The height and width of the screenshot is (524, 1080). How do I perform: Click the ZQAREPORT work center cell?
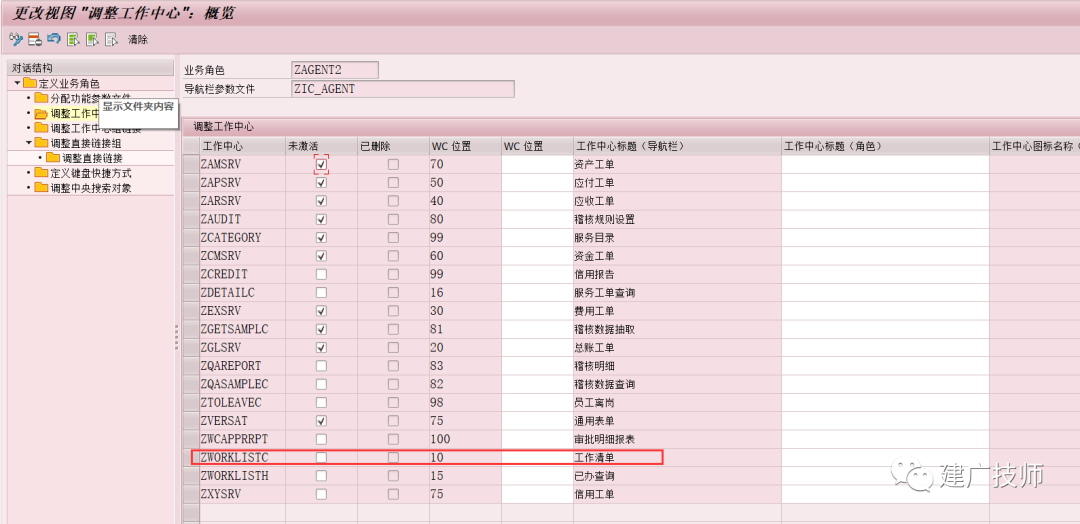tap(242, 366)
